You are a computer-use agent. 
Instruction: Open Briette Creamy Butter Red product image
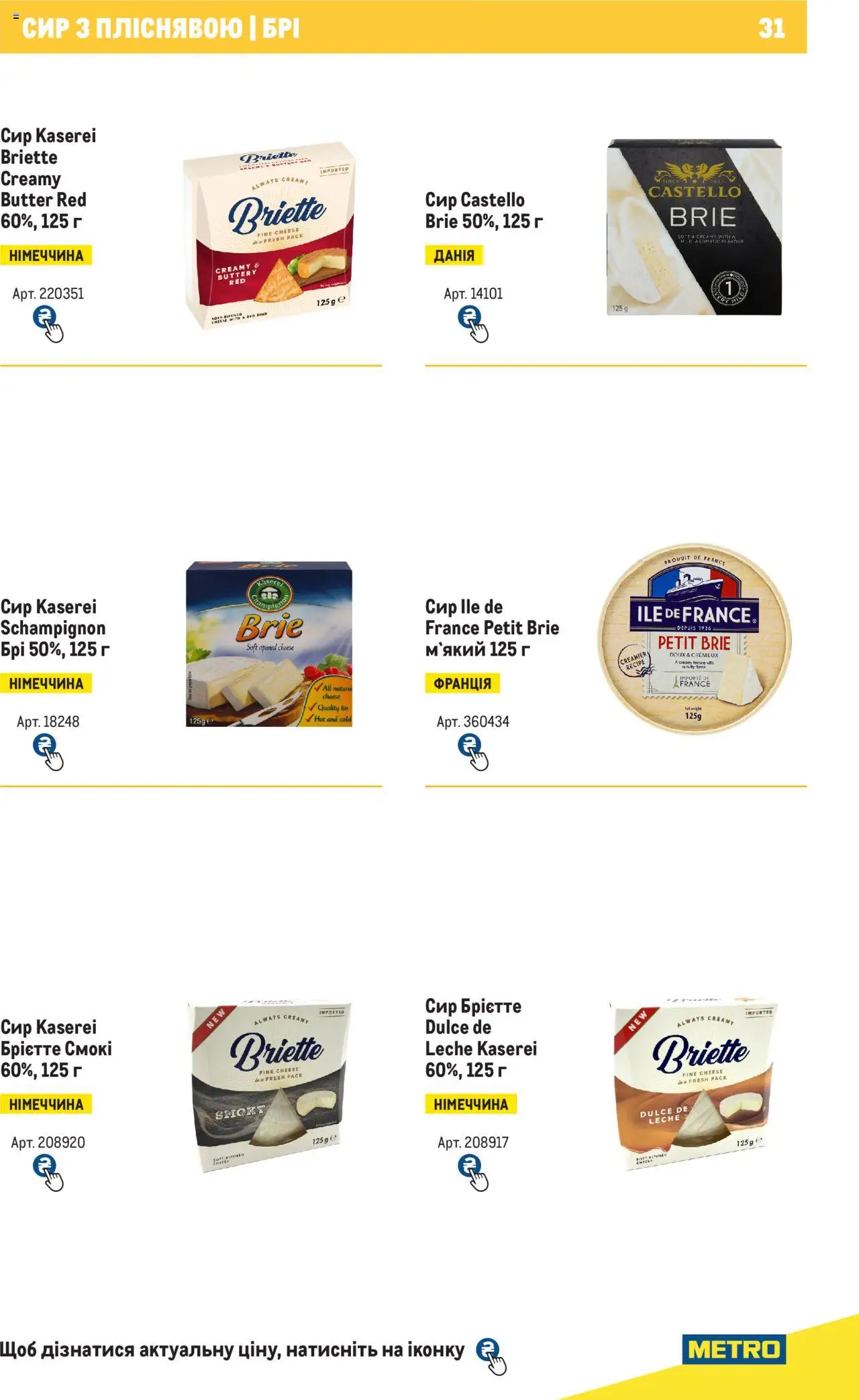[269, 235]
